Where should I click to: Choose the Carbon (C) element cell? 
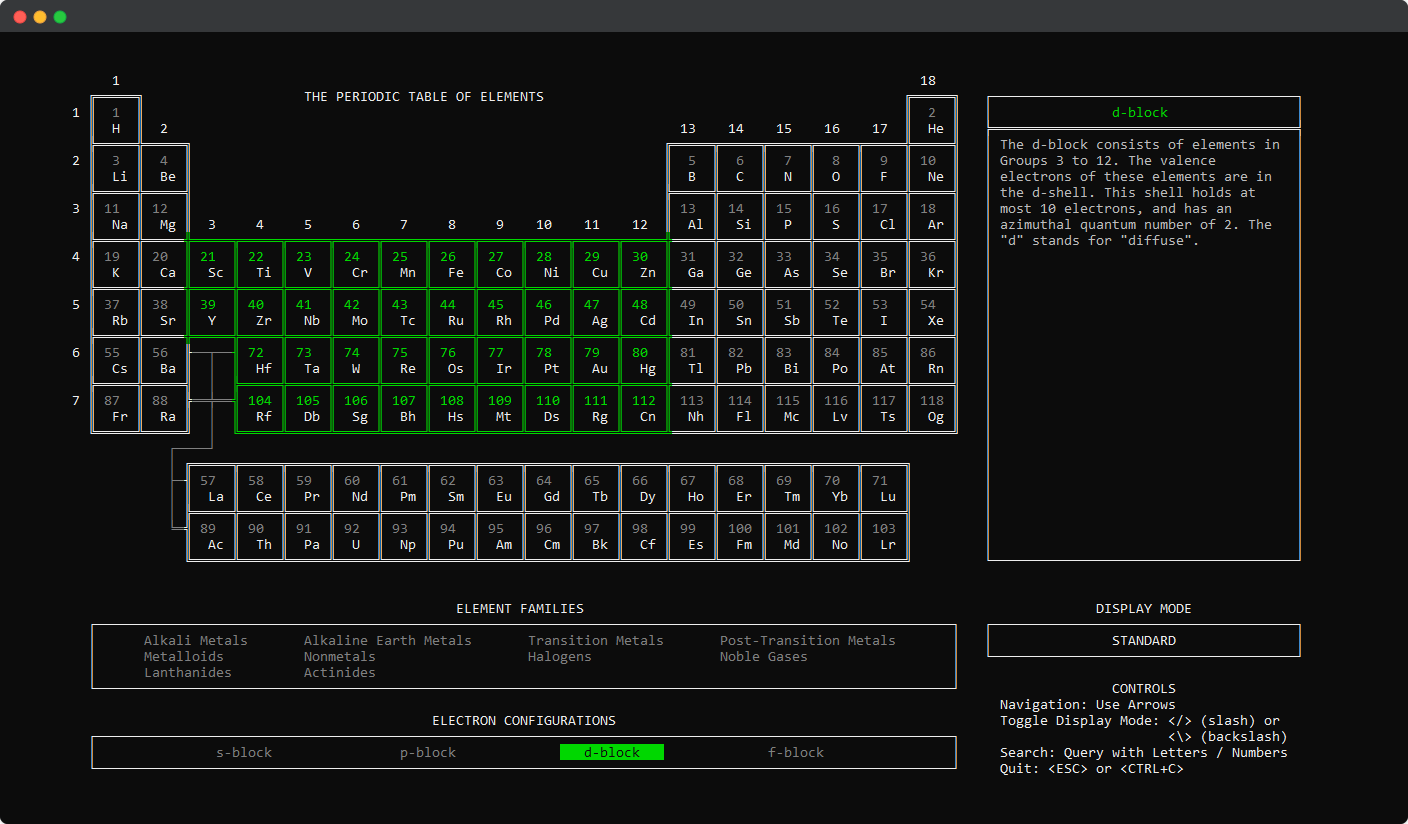[740, 168]
